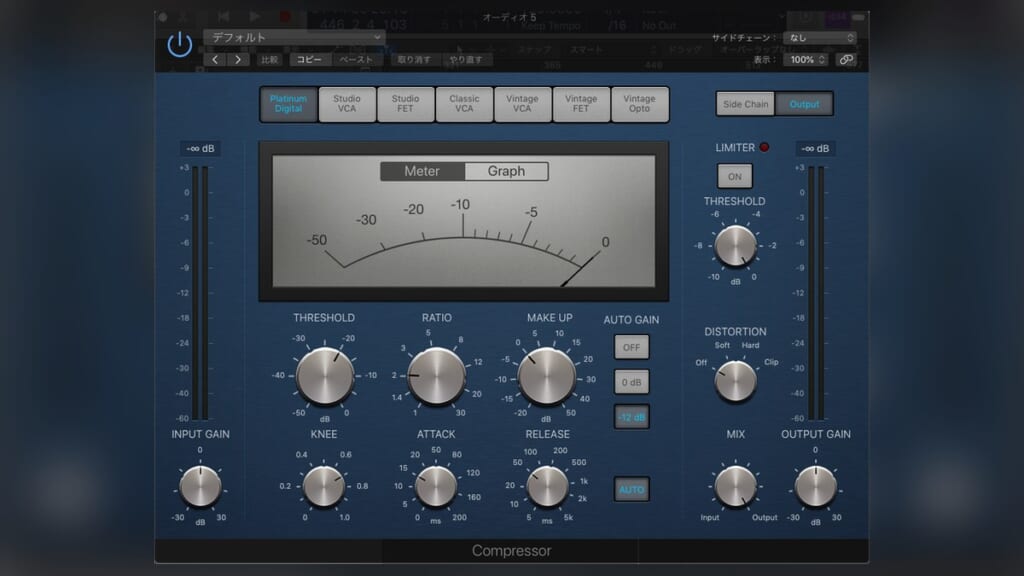
Task: Click the Output Gain knob
Action: pyautogui.click(x=816, y=487)
